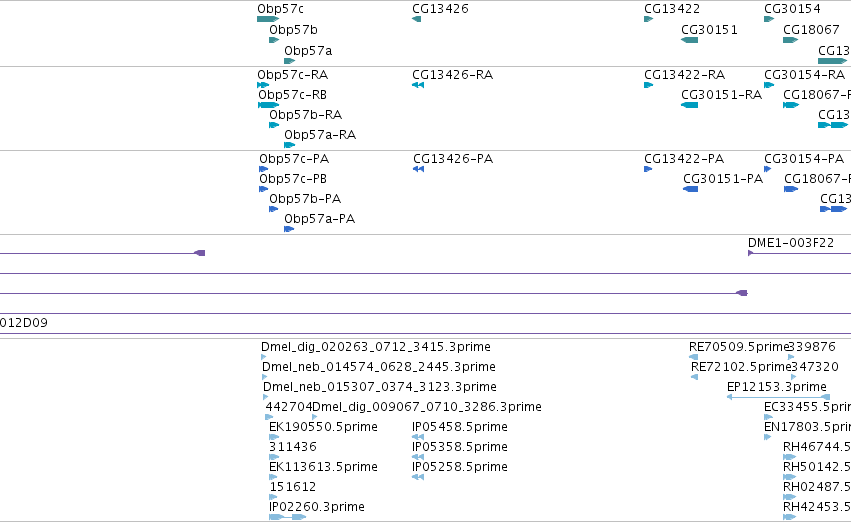Select the 442704 EST label

[x=289, y=407]
